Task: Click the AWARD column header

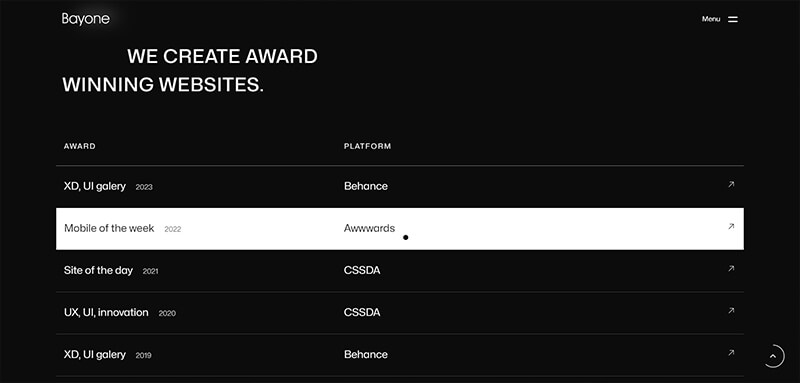Action: pos(80,146)
